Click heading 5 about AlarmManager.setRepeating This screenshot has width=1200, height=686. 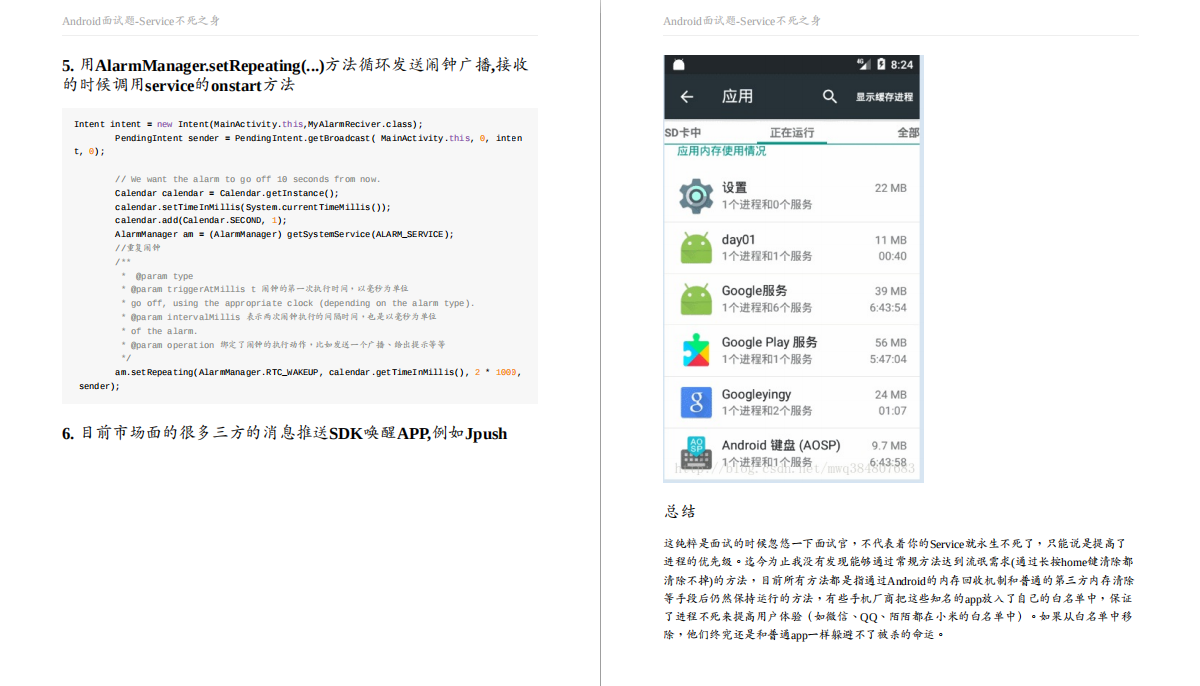[295, 75]
